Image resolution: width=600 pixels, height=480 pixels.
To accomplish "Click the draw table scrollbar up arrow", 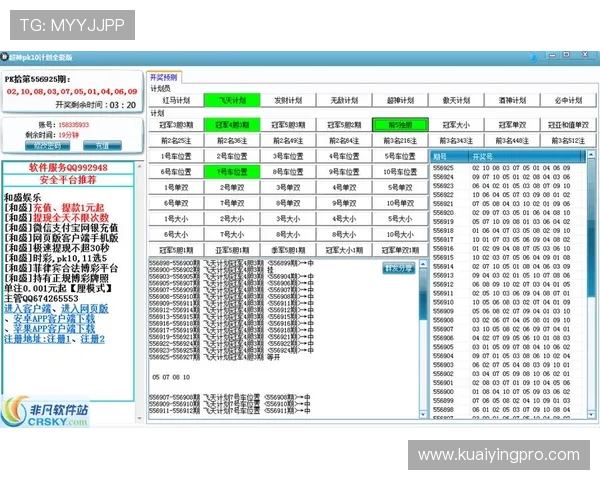I will (x=591, y=155).
